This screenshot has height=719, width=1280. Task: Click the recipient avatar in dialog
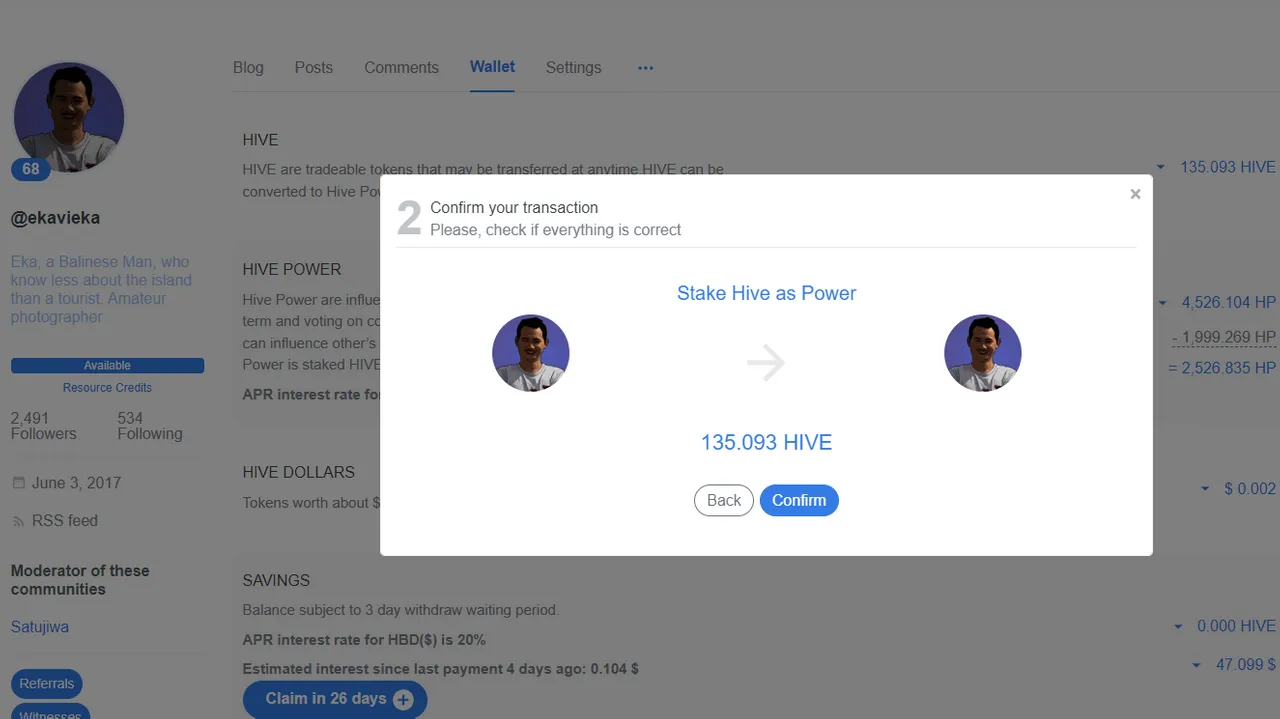pyautogui.click(x=983, y=353)
